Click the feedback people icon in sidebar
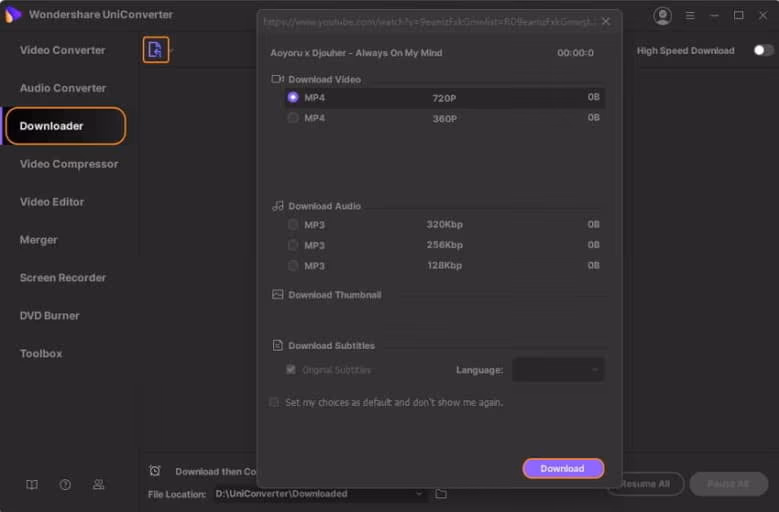This screenshot has width=779, height=512. point(98,484)
